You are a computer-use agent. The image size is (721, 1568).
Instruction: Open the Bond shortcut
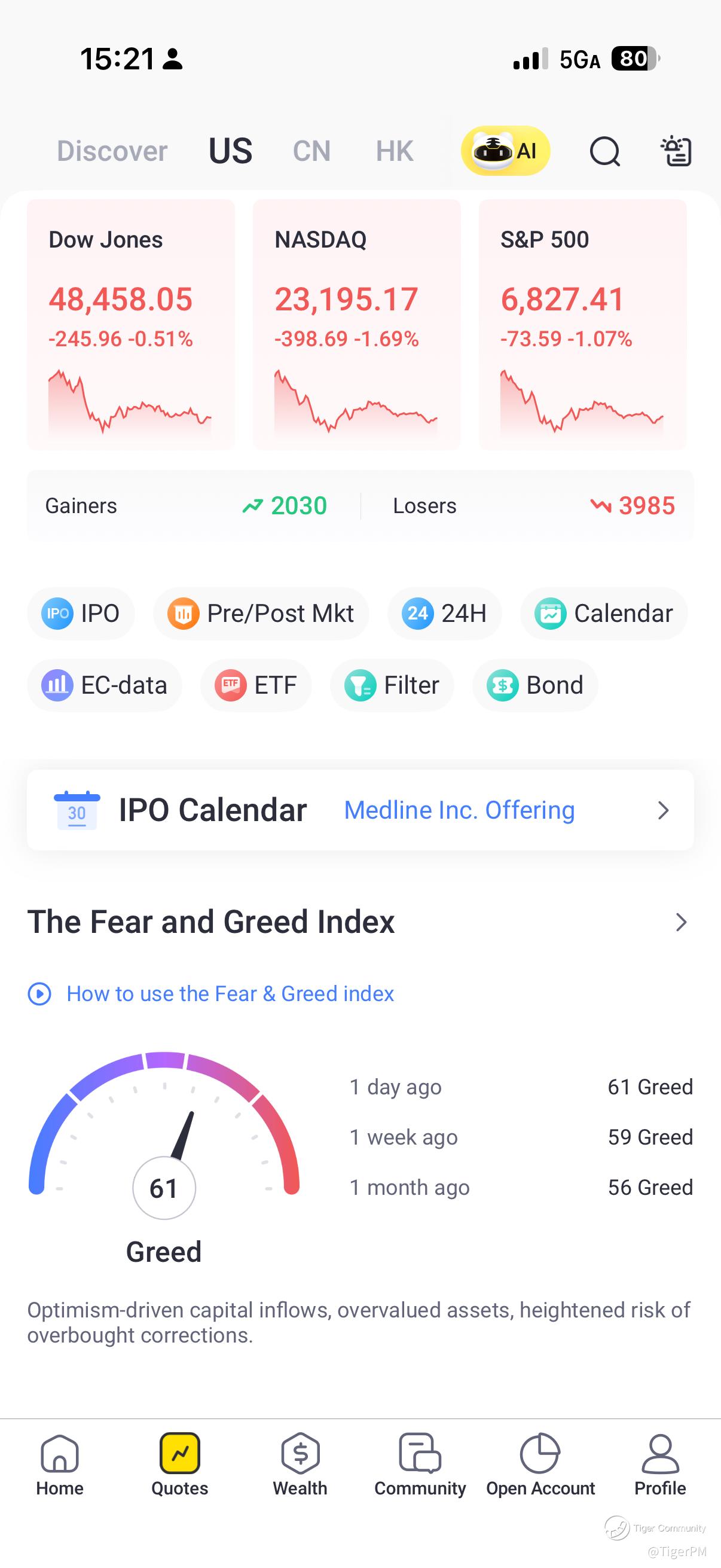coord(536,685)
